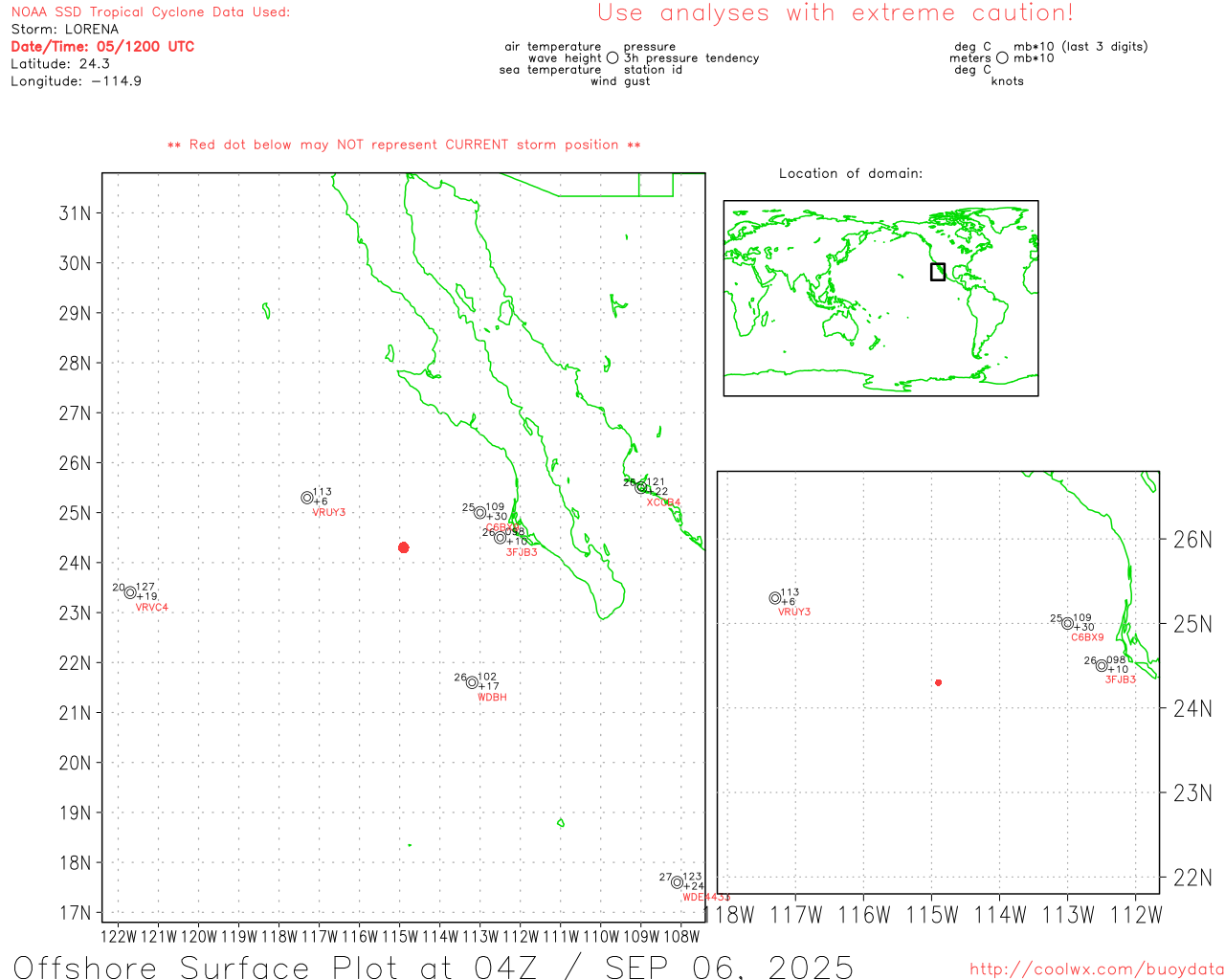Click the 'Date/Time: 05/1200 UTC' label
This screenshot has width=1225, height=980.
coord(102,47)
